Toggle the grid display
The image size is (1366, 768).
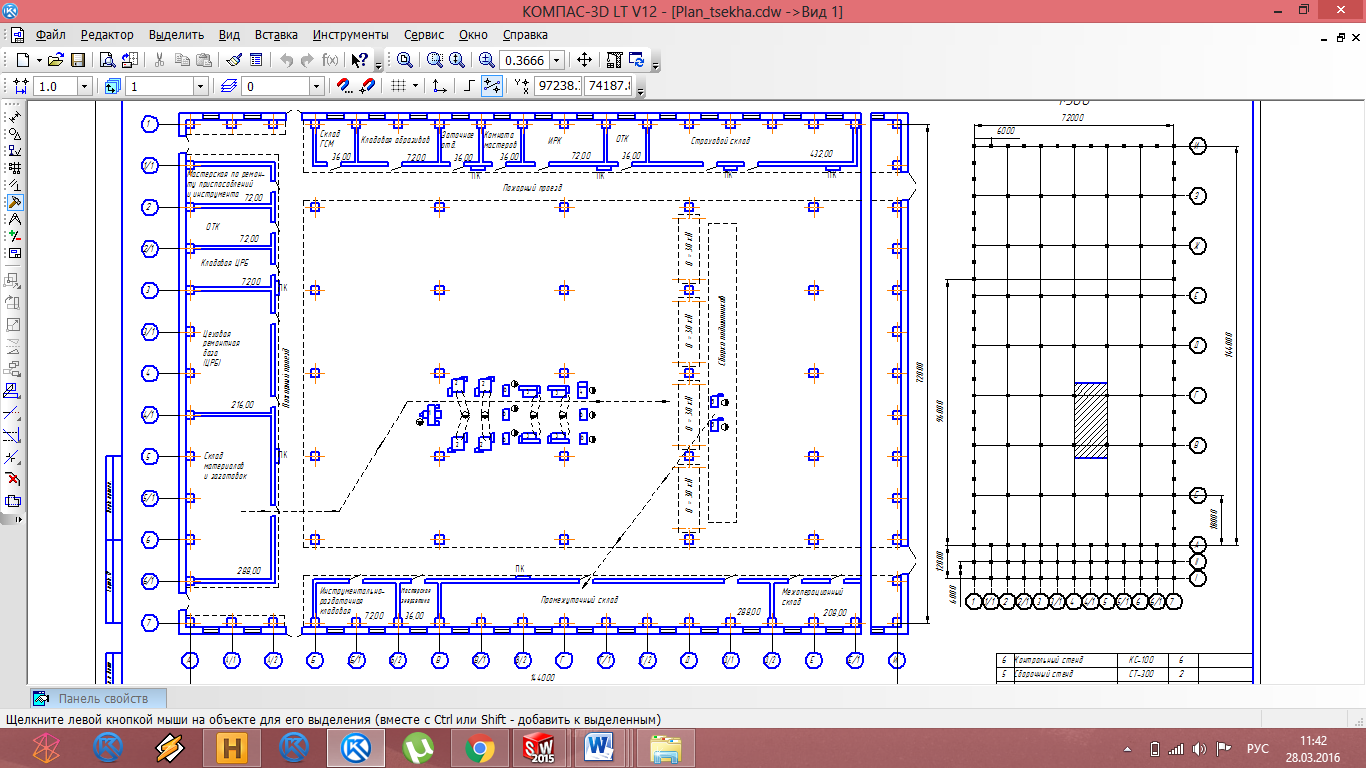coord(398,86)
